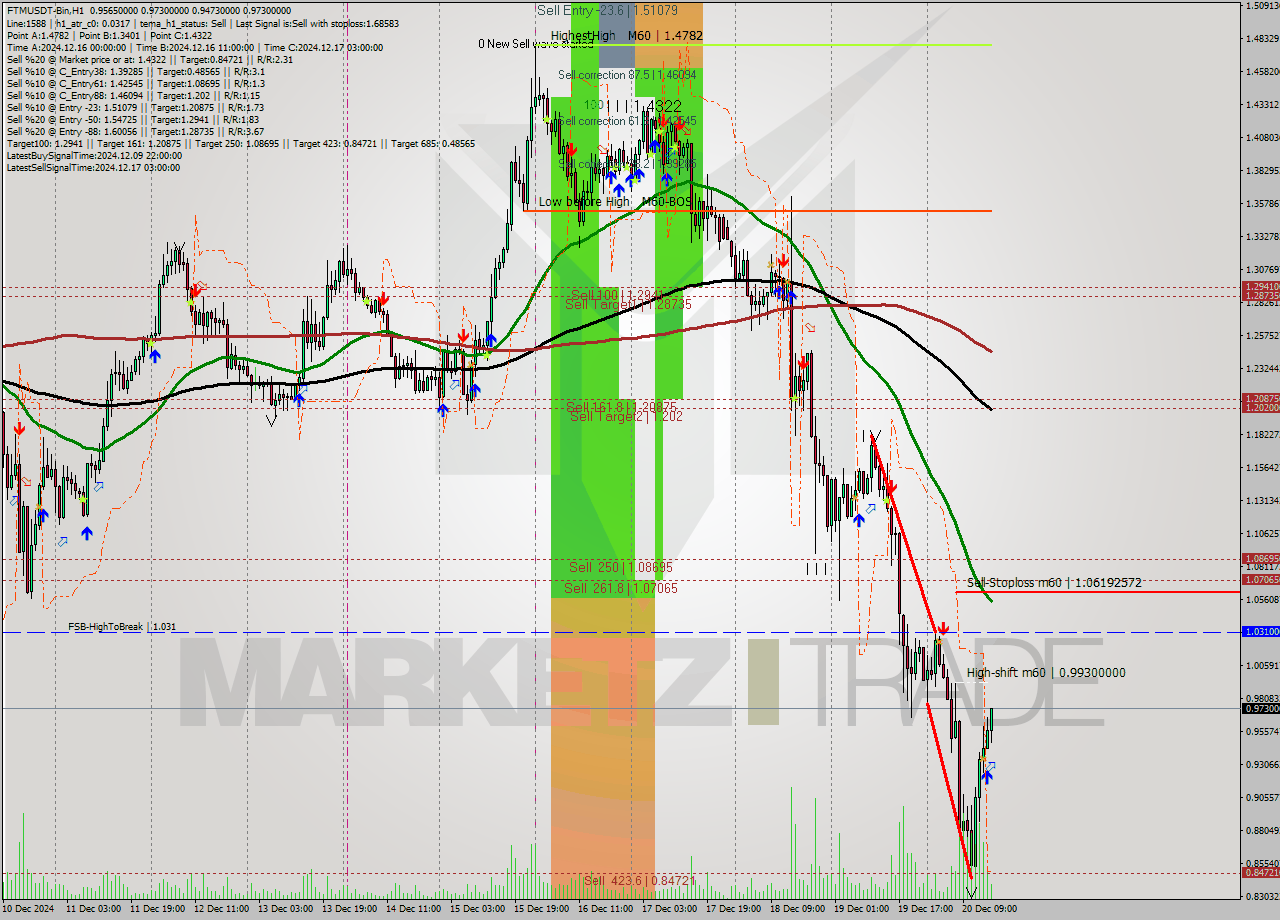Click the red 1.20200 price tag
The image size is (1280, 920).
1260,407
